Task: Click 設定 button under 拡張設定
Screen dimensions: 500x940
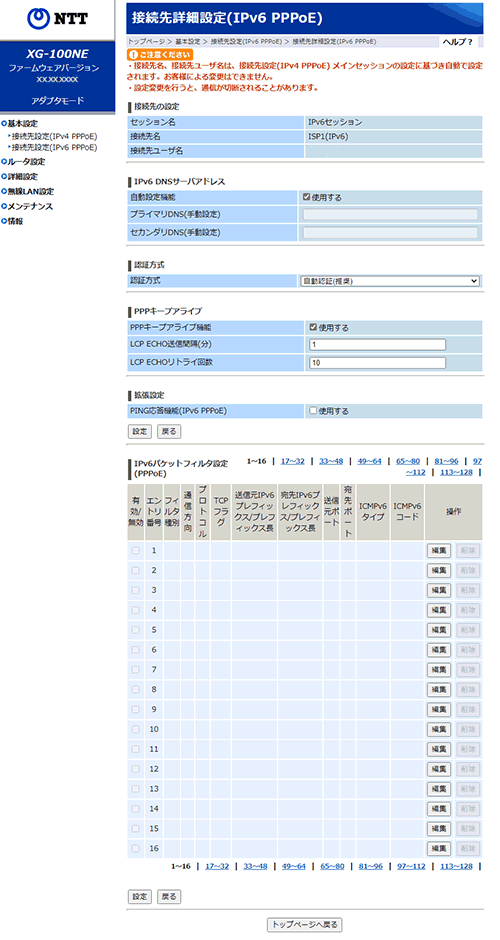Action: tap(140, 431)
